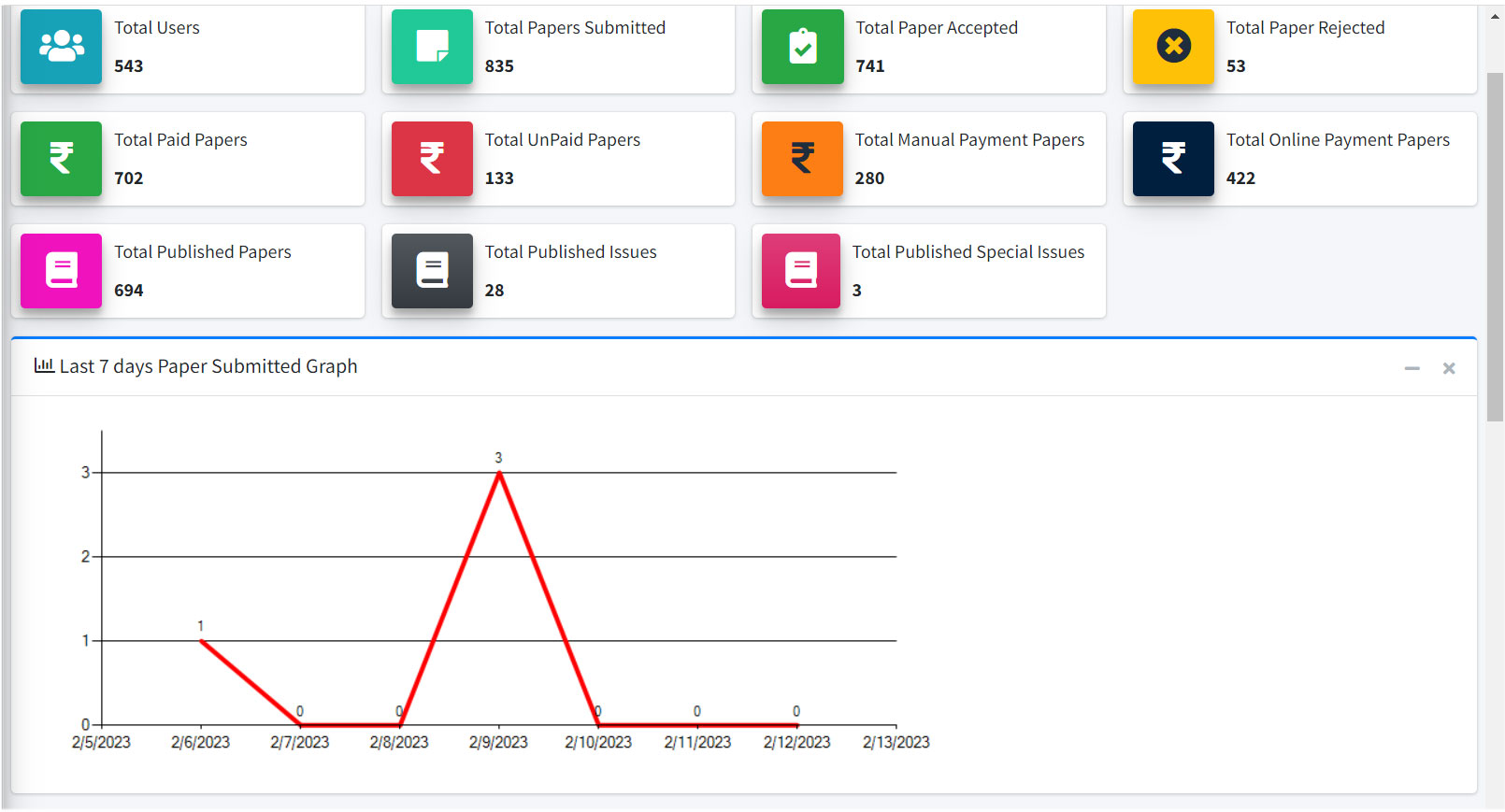The width and height of the screenshot is (1505, 812).
Task: Click the 2/6/2023 data point on graph
Action: click(x=201, y=641)
